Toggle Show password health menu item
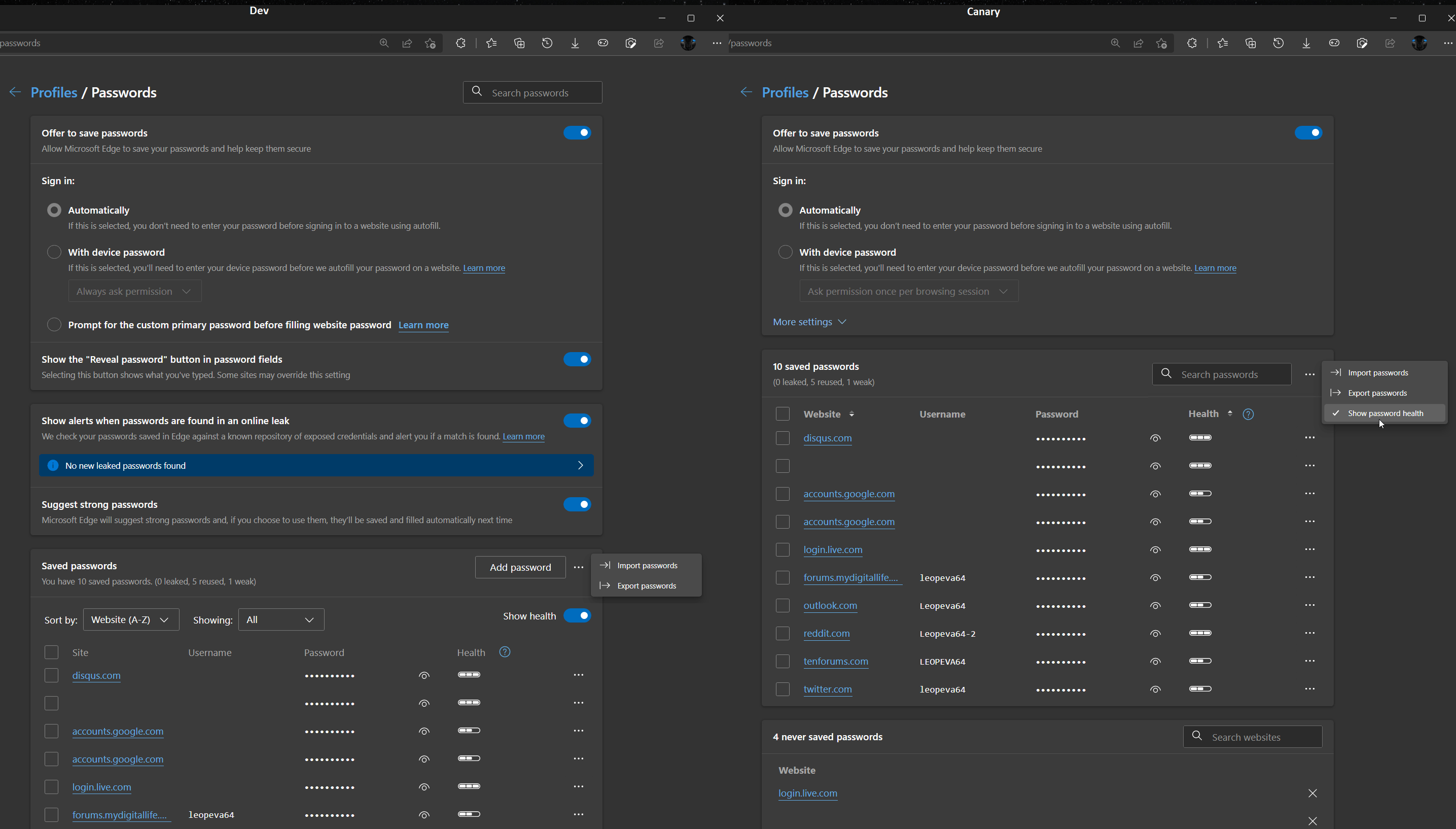This screenshot has height=829, width=1456. click(1385, 413)
